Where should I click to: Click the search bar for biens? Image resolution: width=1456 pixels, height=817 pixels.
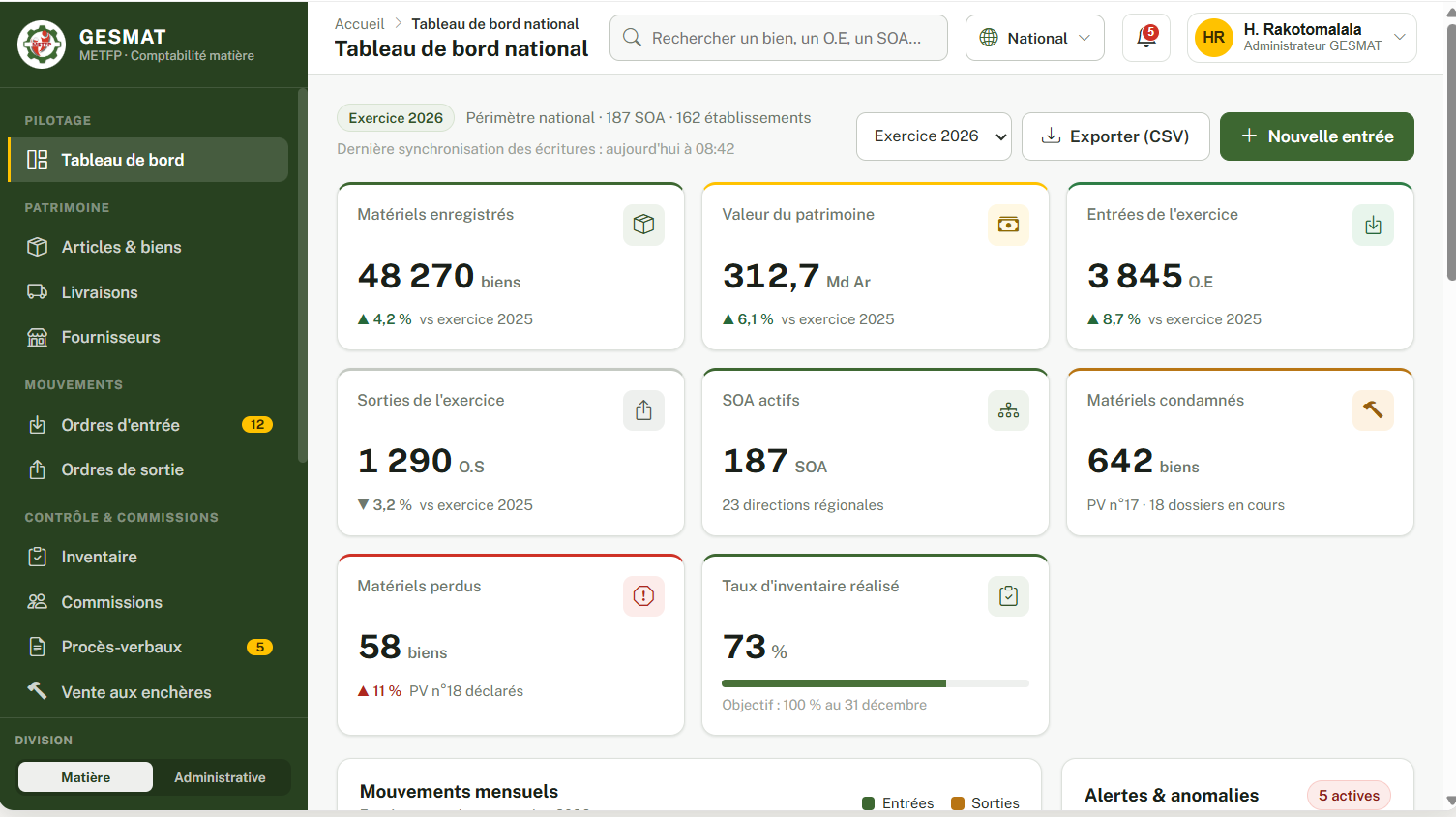coord(779,38)
